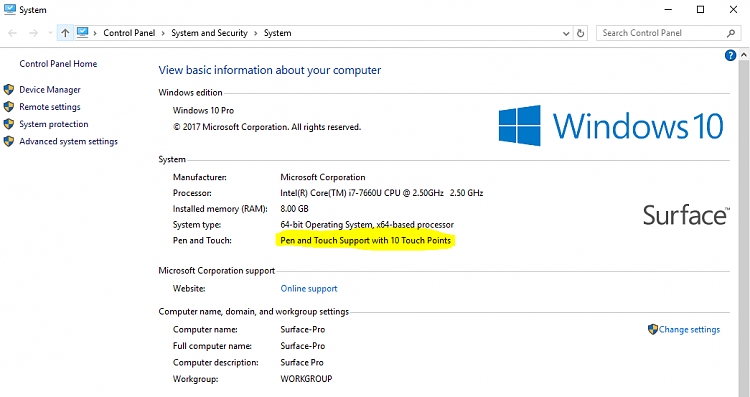
Task: Select highlighted Pen and Touch Support text
Action: click(365, 240)
